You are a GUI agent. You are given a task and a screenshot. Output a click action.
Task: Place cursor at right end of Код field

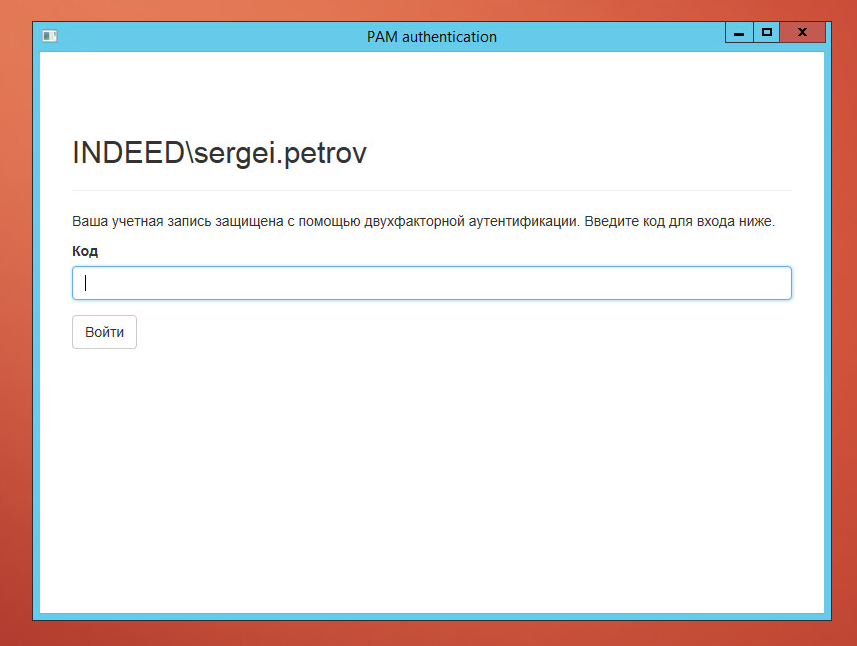[780, 283]
